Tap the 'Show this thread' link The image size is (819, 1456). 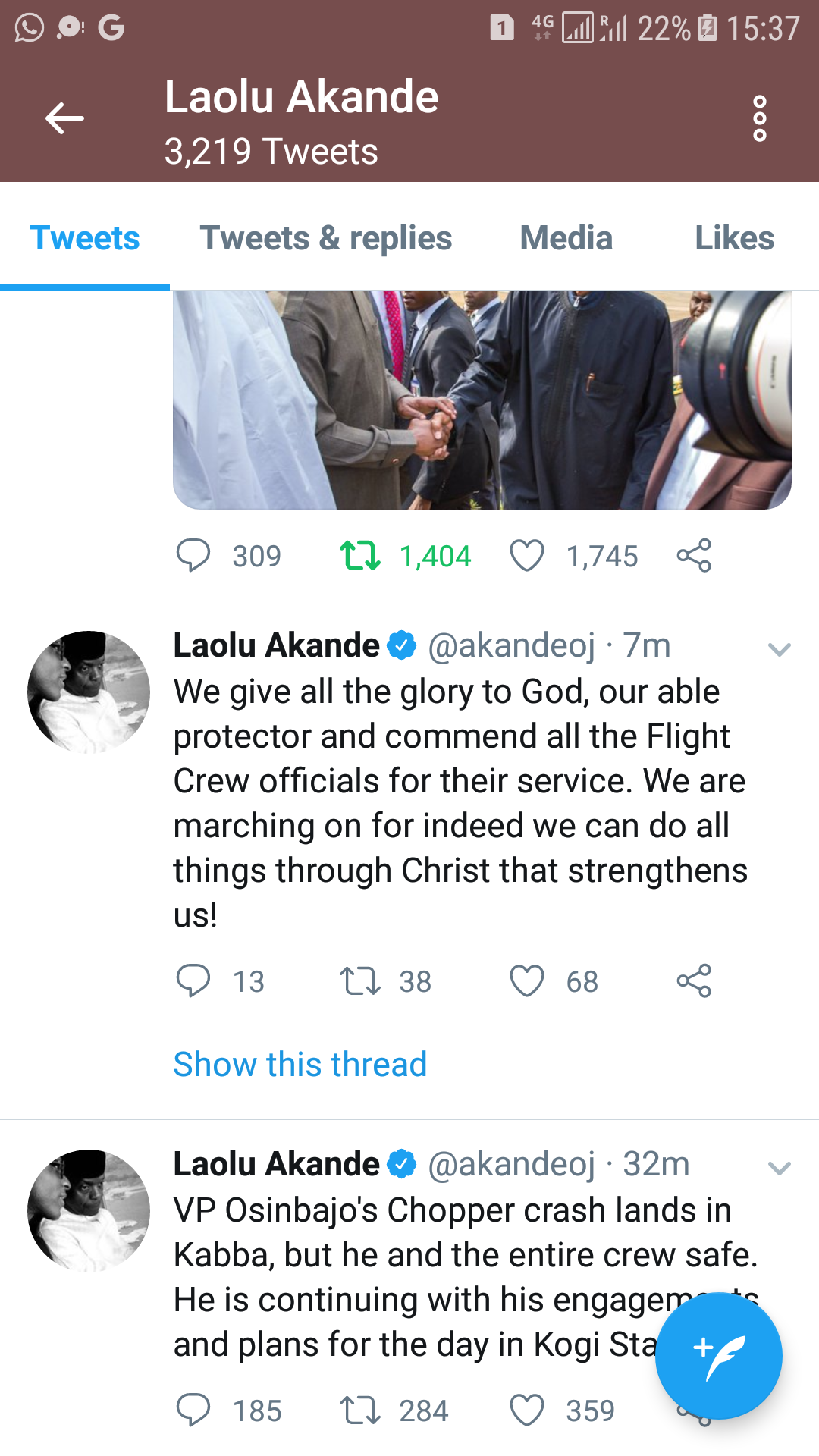coord(300,1064)
